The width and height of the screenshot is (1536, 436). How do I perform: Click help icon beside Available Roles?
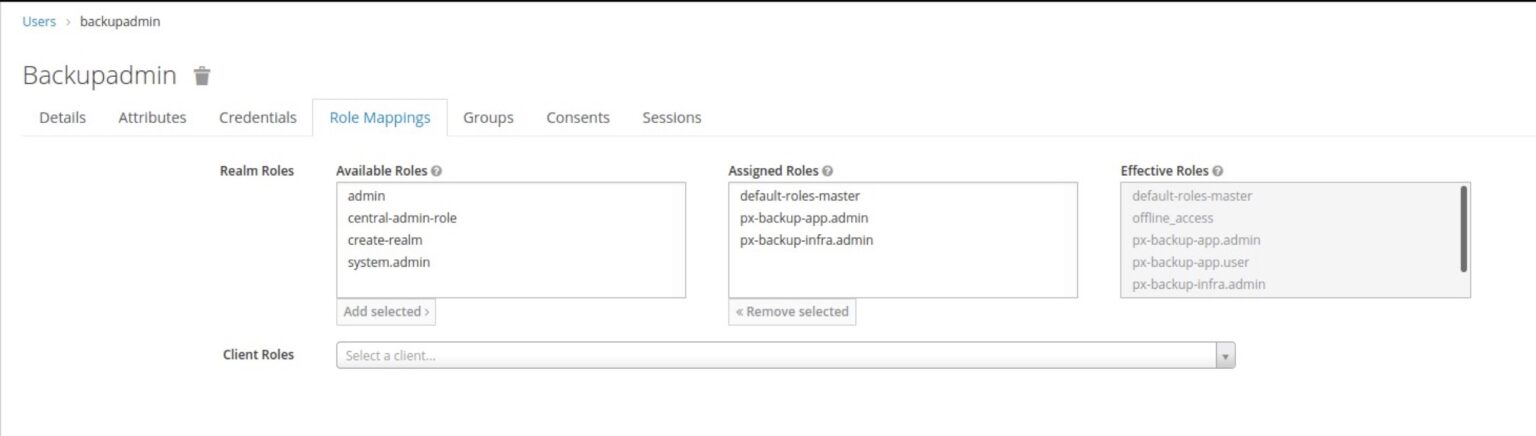pyautogui.click(x=437, y=171)
